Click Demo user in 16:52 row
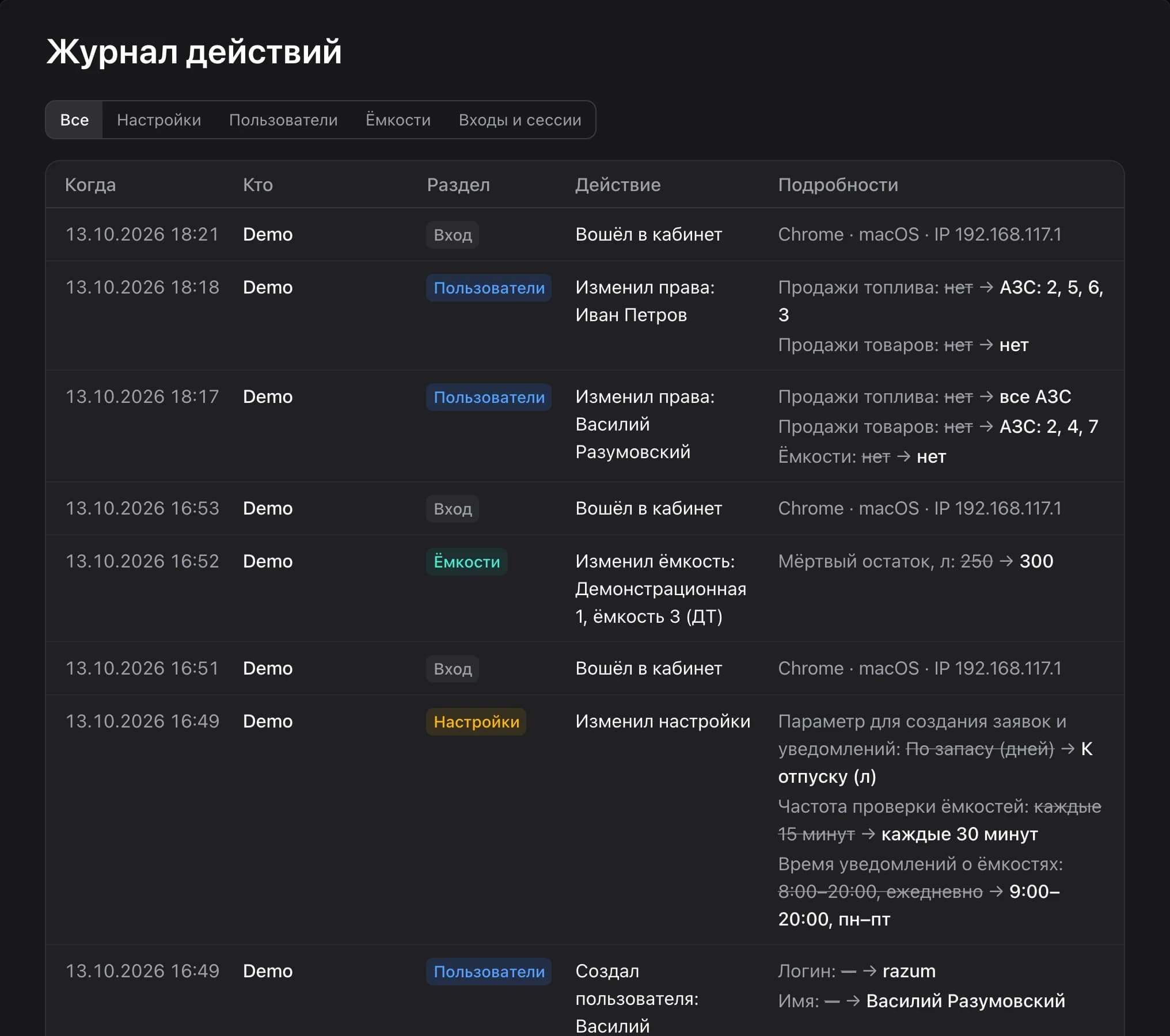Viewport: 1170px width, 1036px height. pyautogui.click(x=268, y=561)
